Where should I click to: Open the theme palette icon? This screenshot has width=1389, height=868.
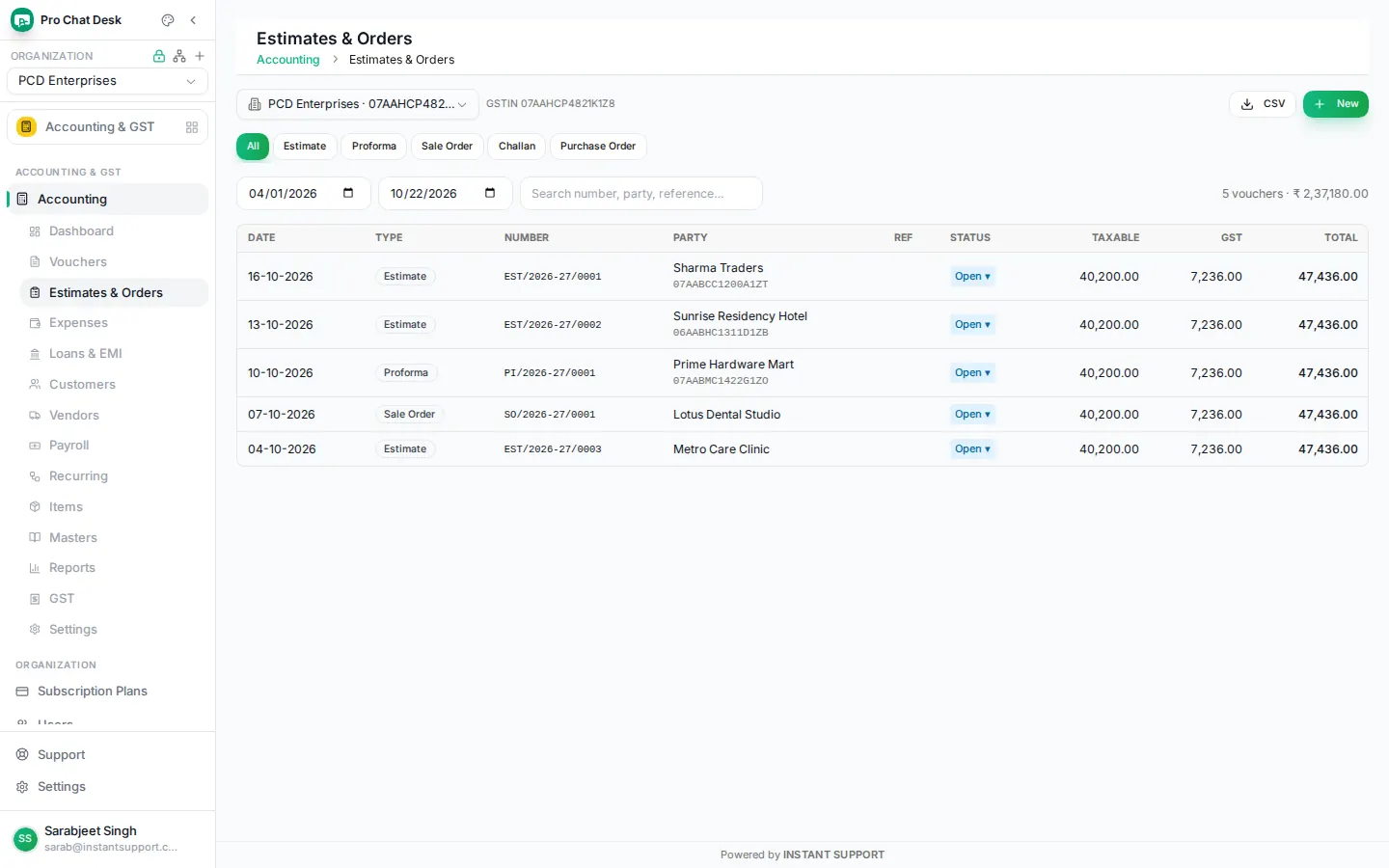click(x=168, y=20)
